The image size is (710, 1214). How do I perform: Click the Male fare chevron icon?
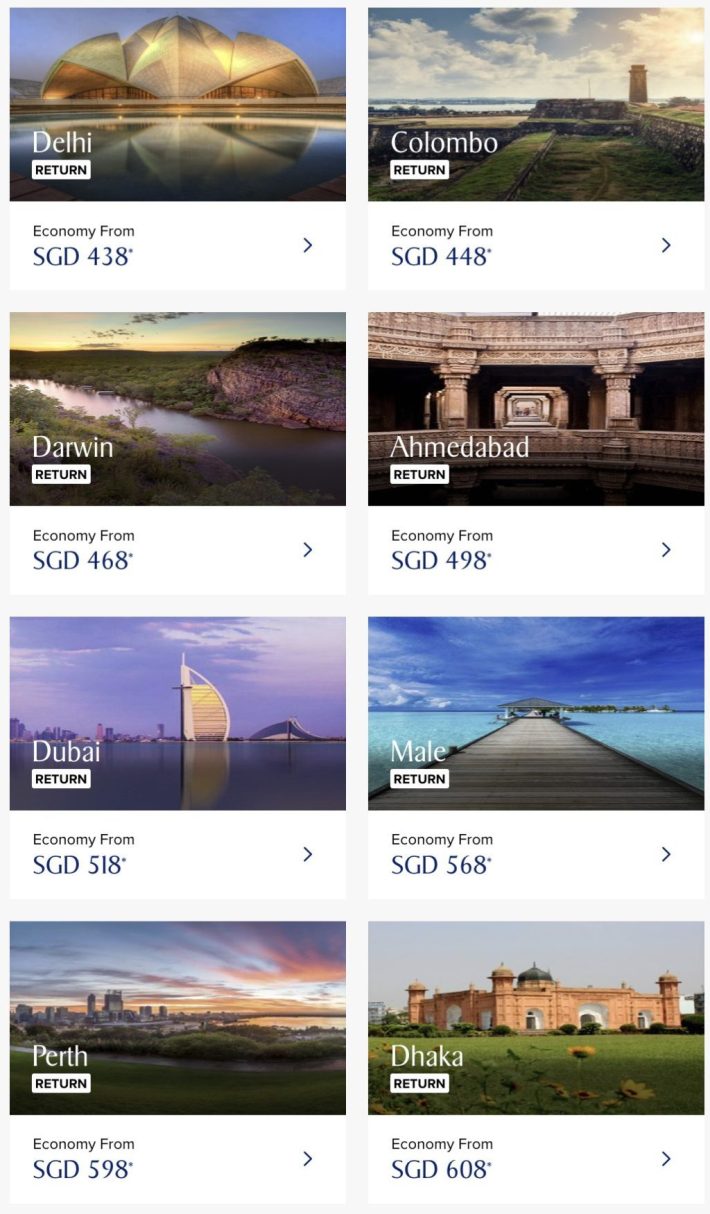click(x=666, y=854)
